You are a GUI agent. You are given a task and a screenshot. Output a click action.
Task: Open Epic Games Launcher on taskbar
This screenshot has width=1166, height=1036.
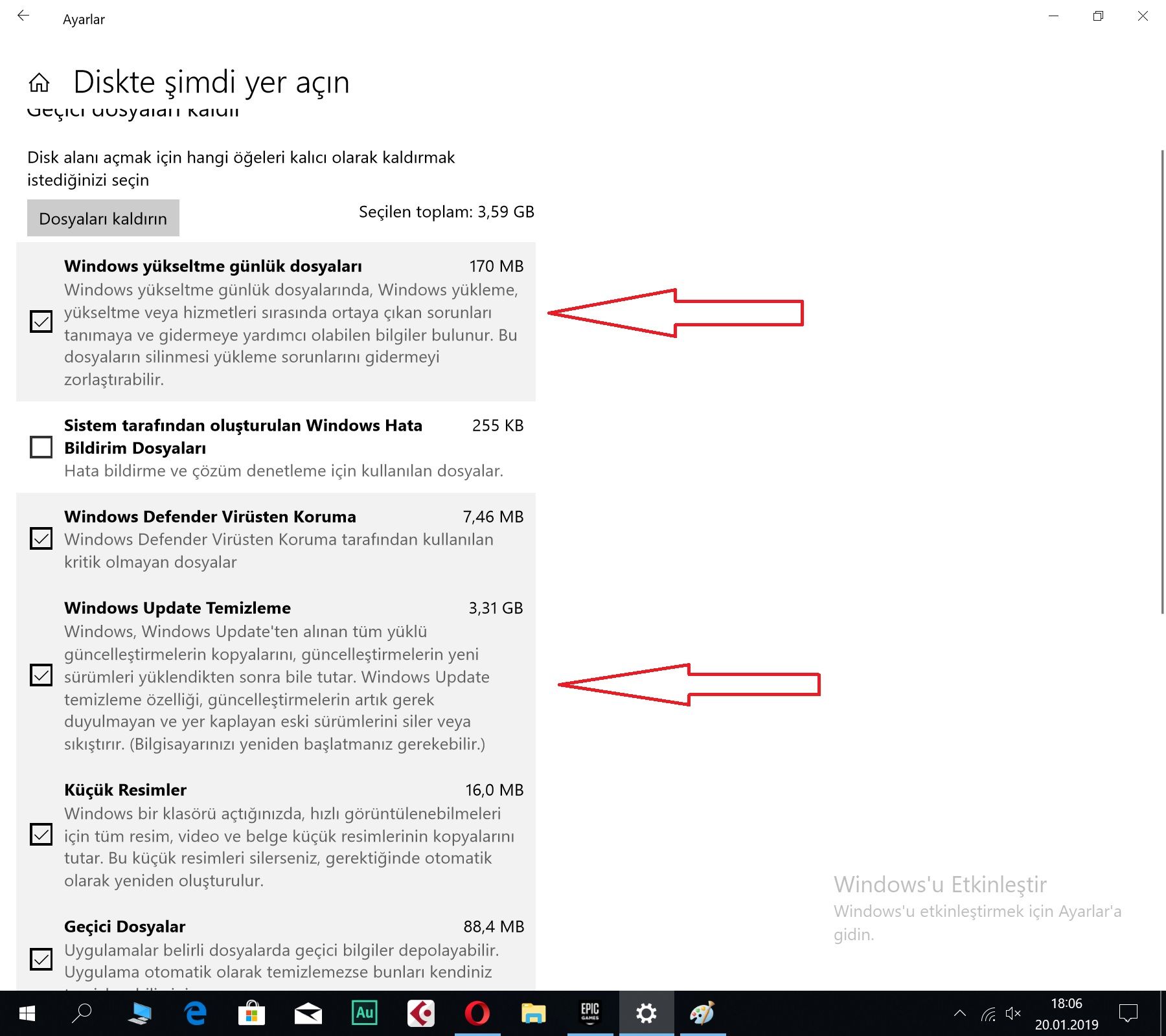(x=589, y=1013)
